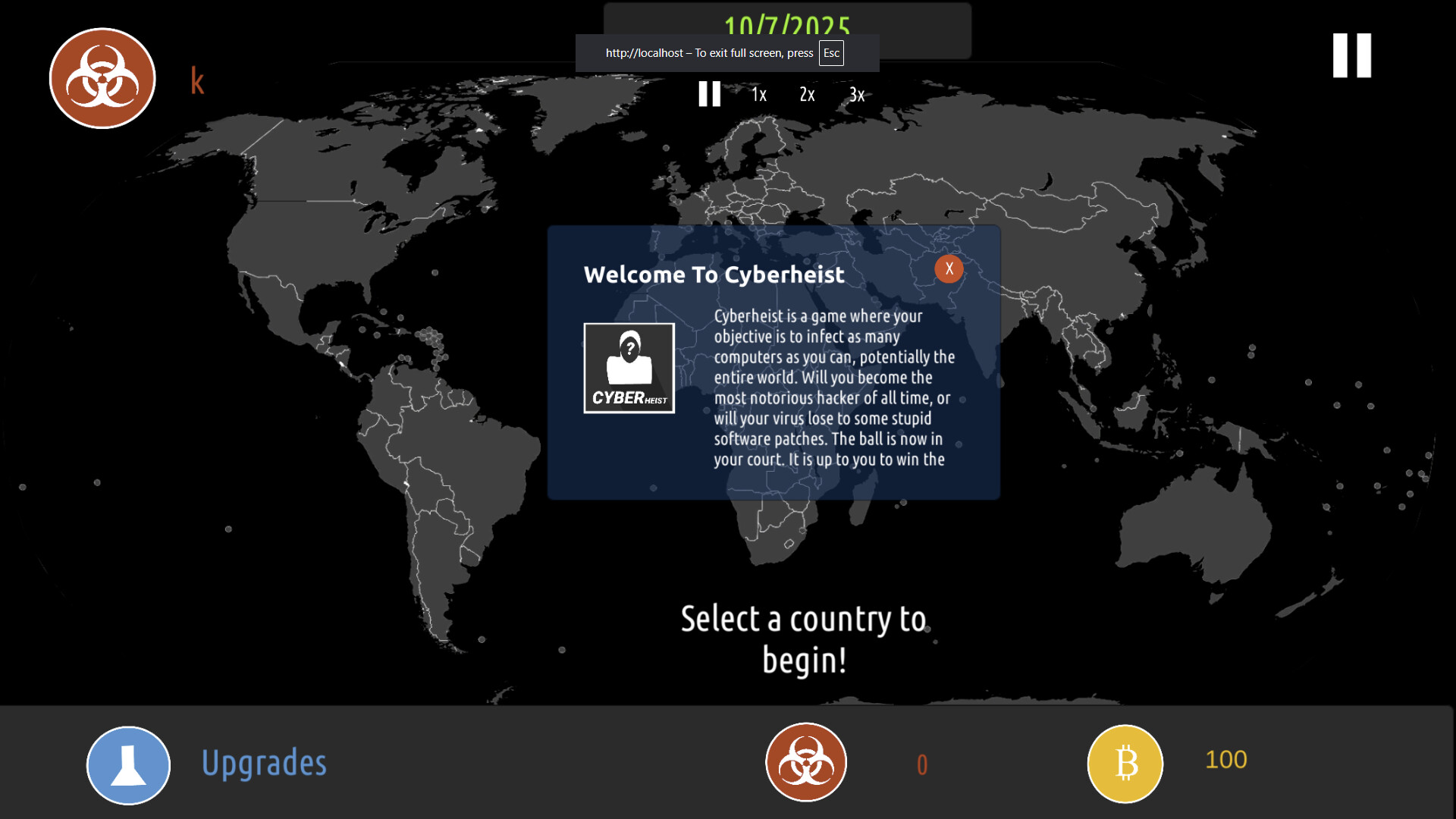Image resolution: width=1456 pixels, height=819 pixels.
Task: Dismiss the Welcome To Cyberheist popup
Action: pyautogui.click(x=949, y=268)
